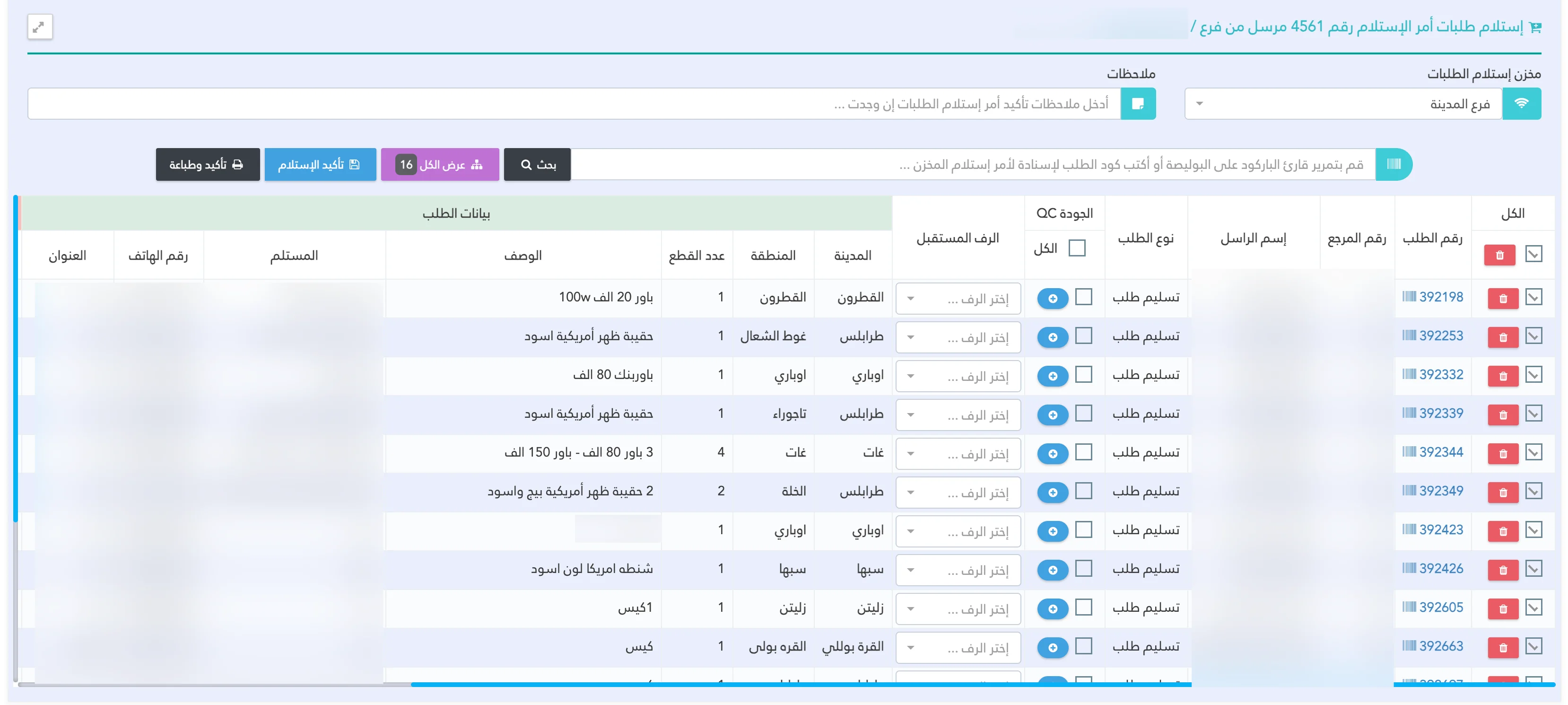Click the wifi icon beside the warehouse selector
1568x705 pixels.
tap(1521, 104)
